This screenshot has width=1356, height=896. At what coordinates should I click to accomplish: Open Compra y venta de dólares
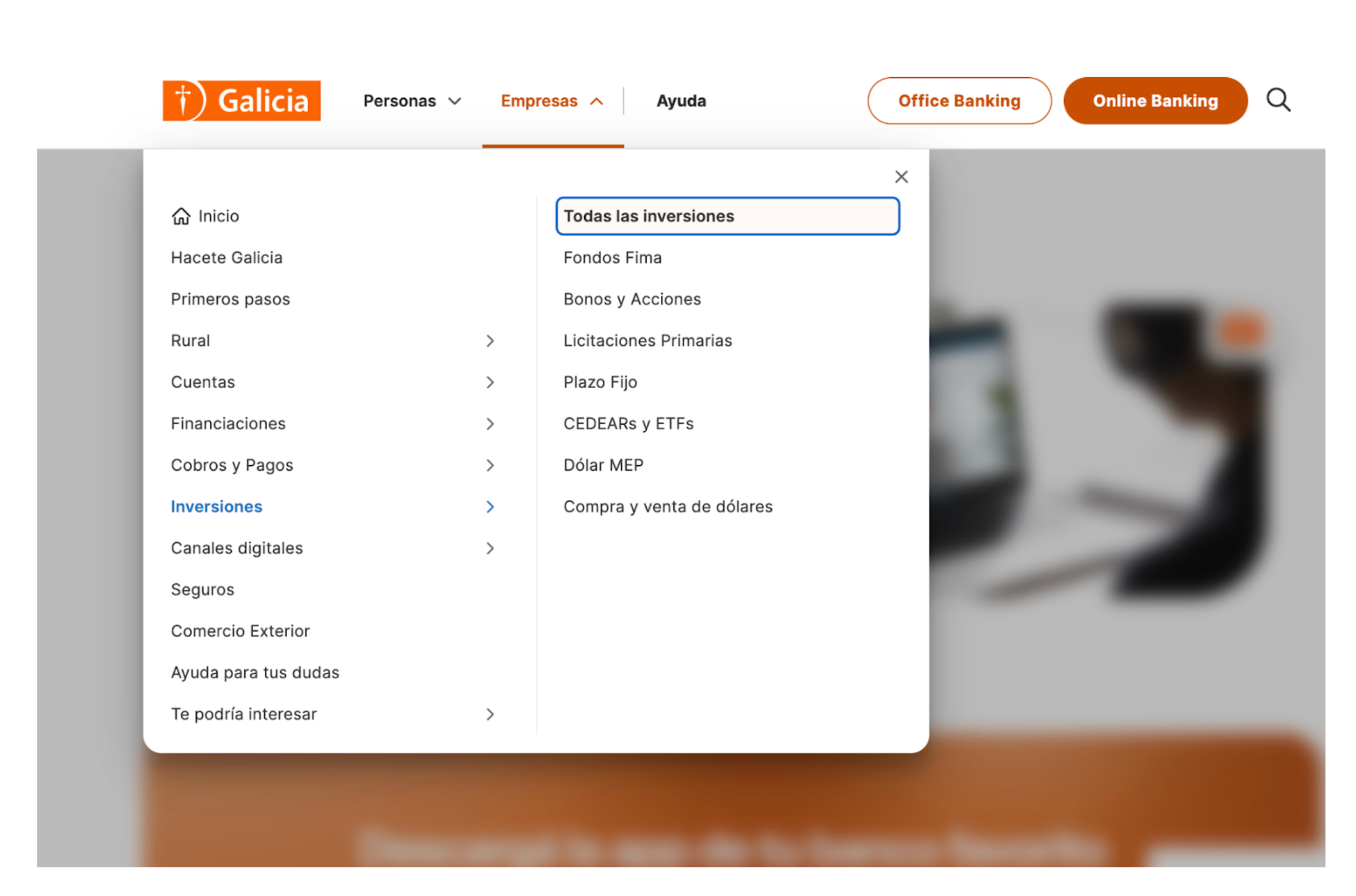point(668,507)
